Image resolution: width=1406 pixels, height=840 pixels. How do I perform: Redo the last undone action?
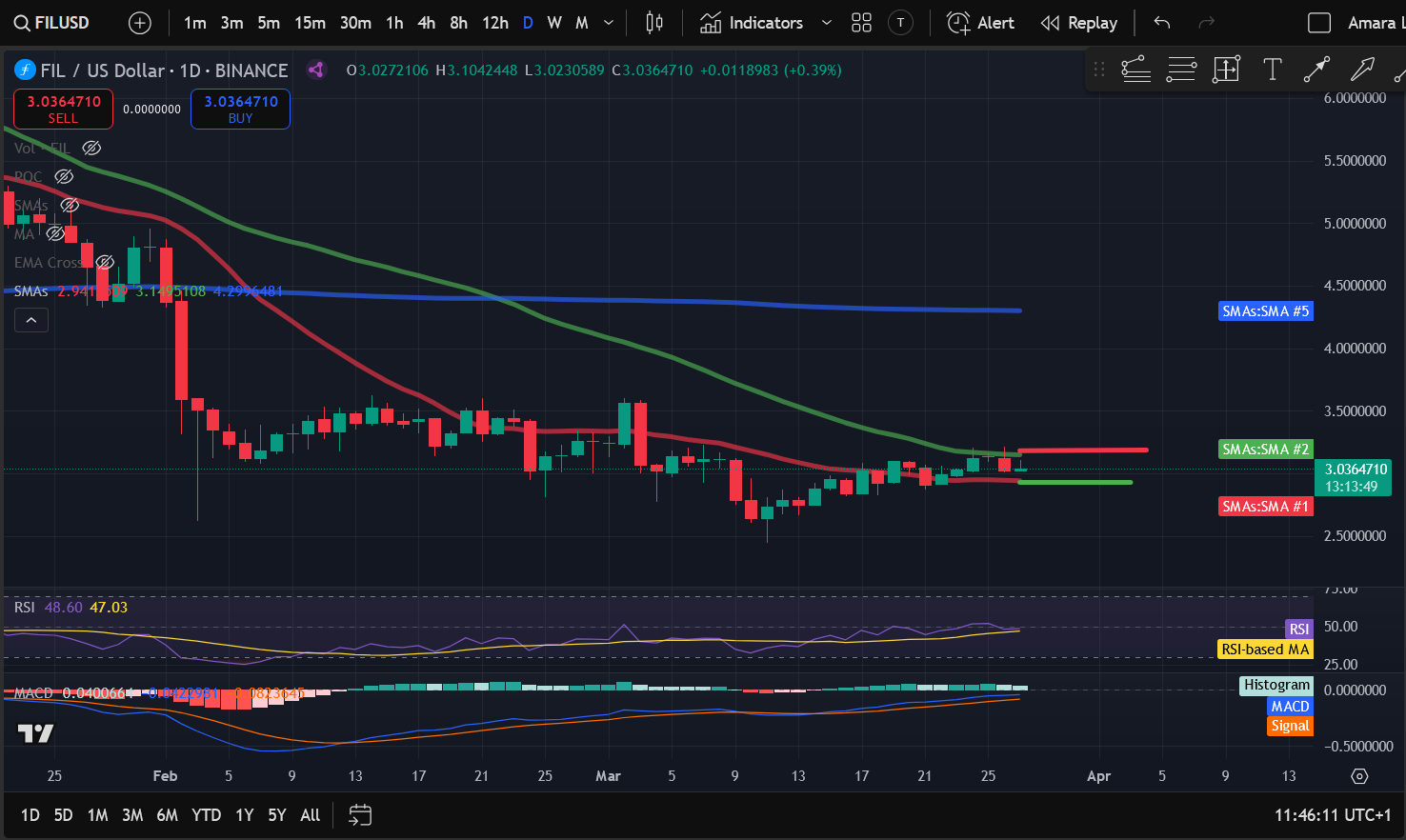1206,23
